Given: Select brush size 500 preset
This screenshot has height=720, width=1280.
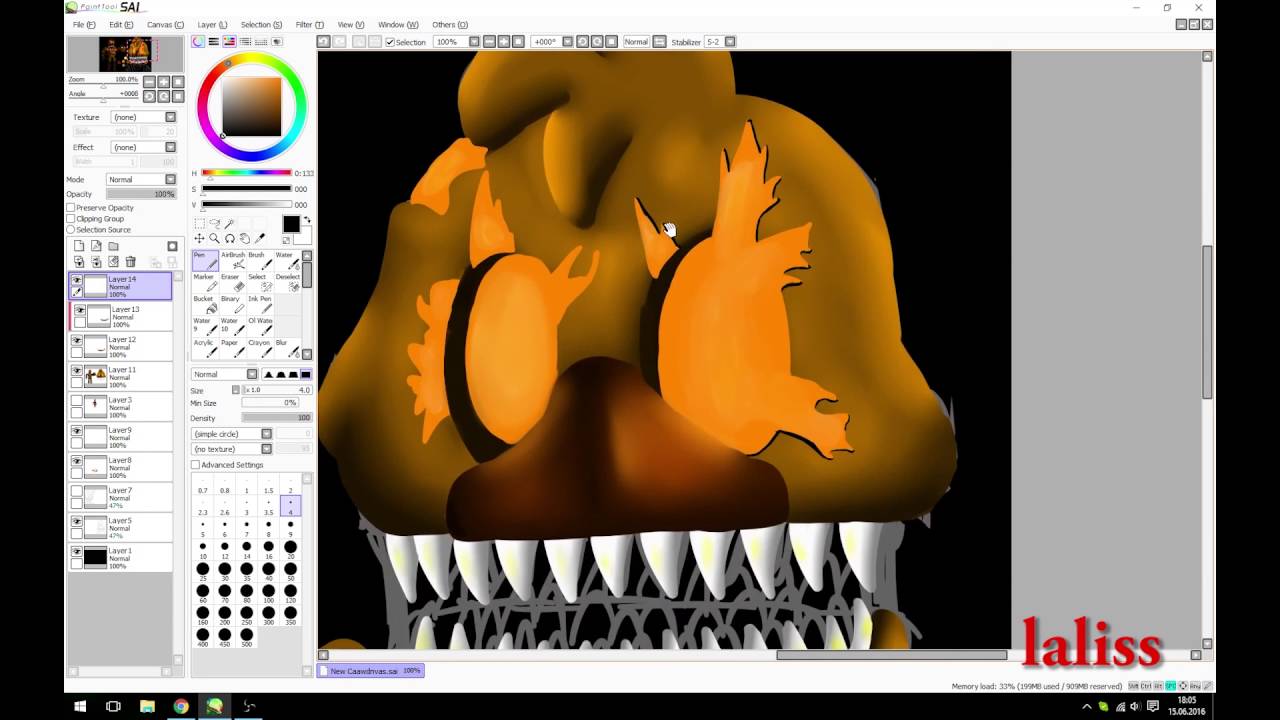Looking at the screenshot, I should 246,636.
